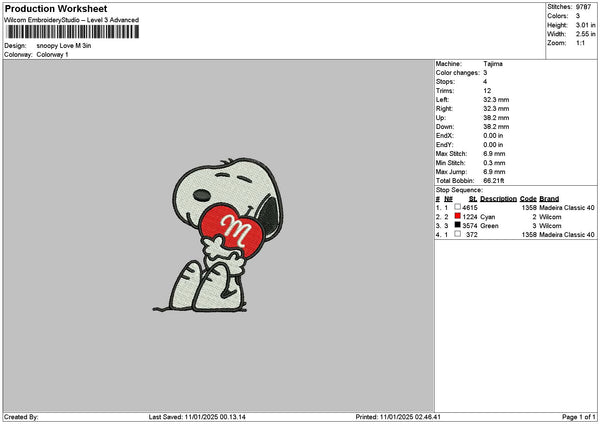
Task: Click the 'Description' column header
Action: pyautogui.click(x=498, y=199)
